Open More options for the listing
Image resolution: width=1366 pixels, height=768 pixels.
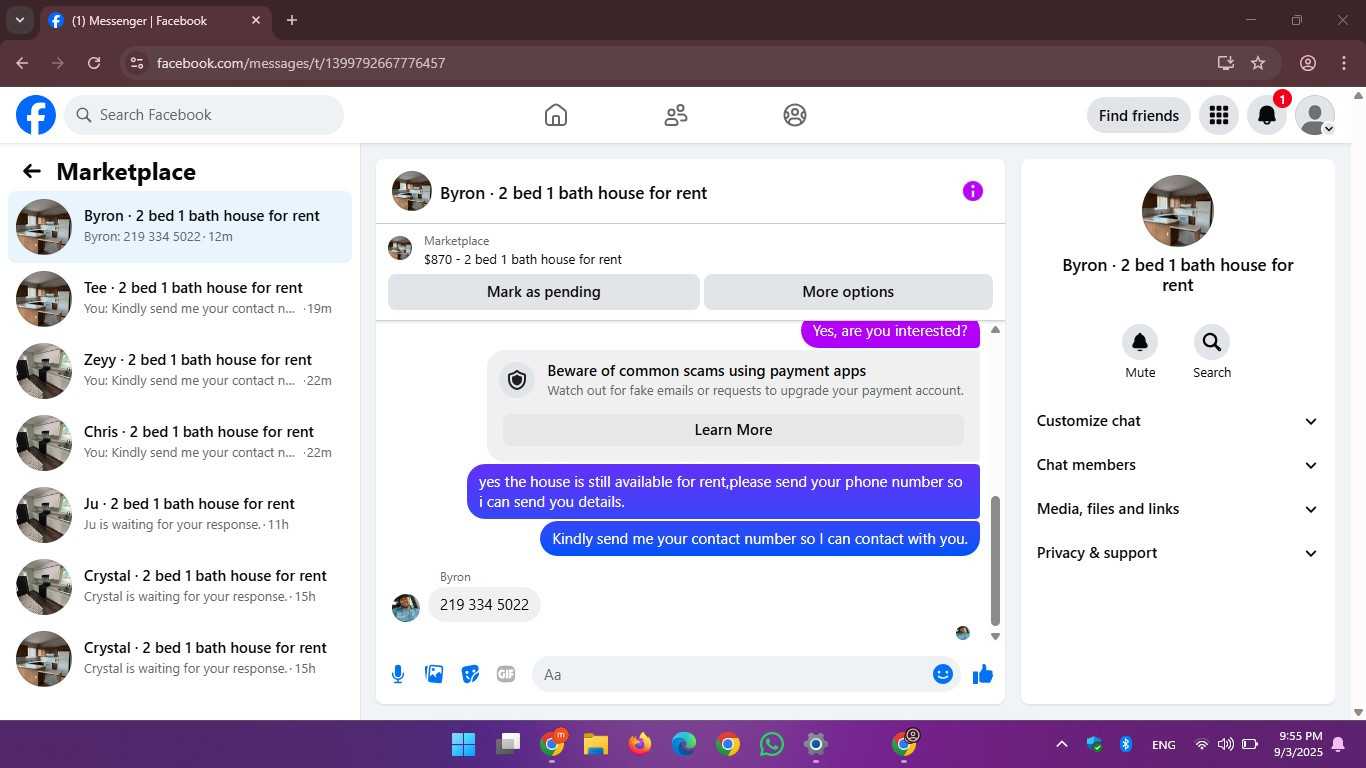pos(848,292)
